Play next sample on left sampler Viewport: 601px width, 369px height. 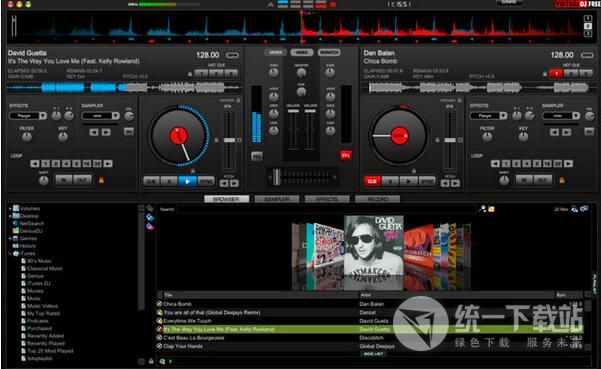coord(106,133)
